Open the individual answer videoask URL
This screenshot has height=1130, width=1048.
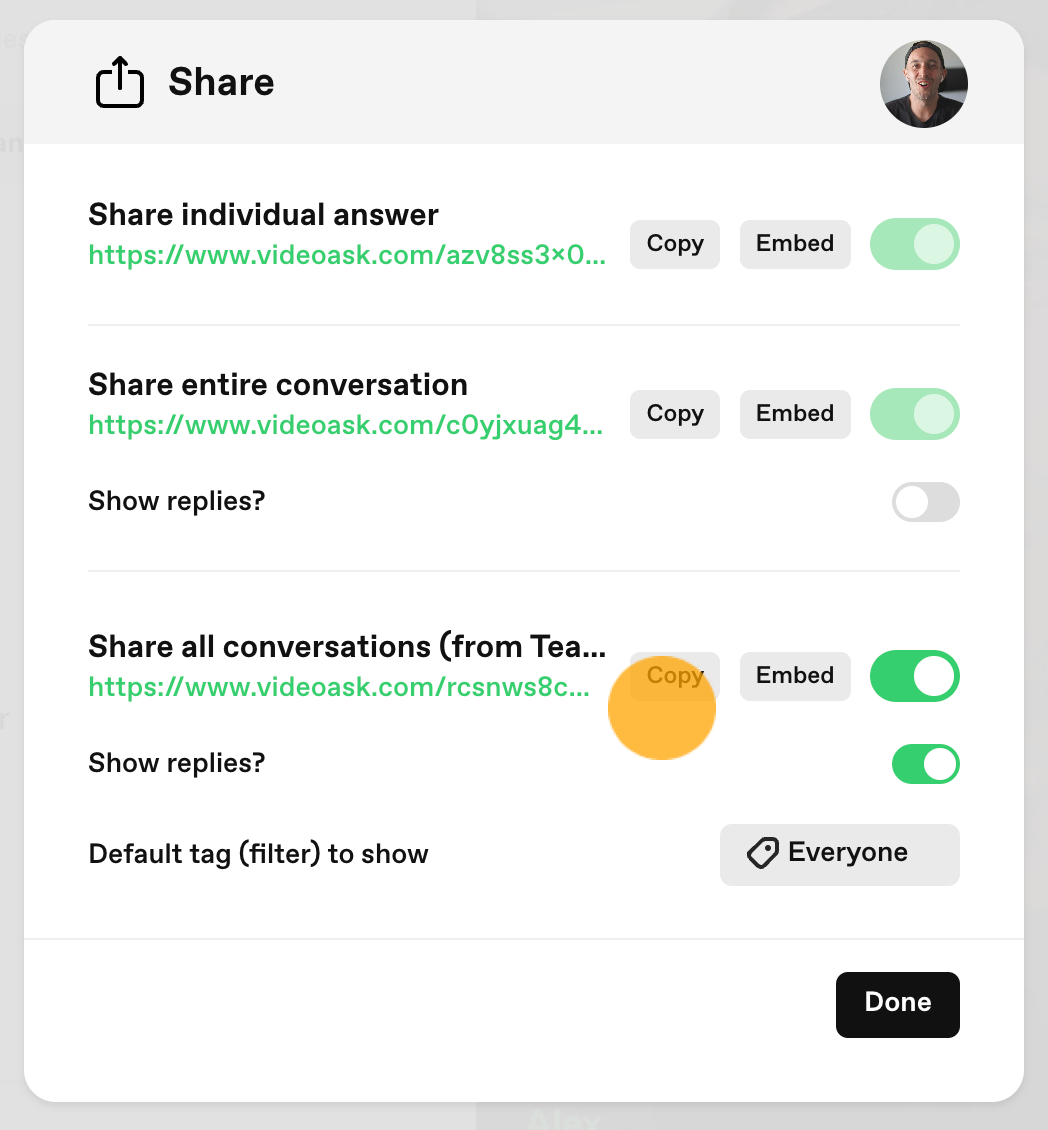pos(347,254)
